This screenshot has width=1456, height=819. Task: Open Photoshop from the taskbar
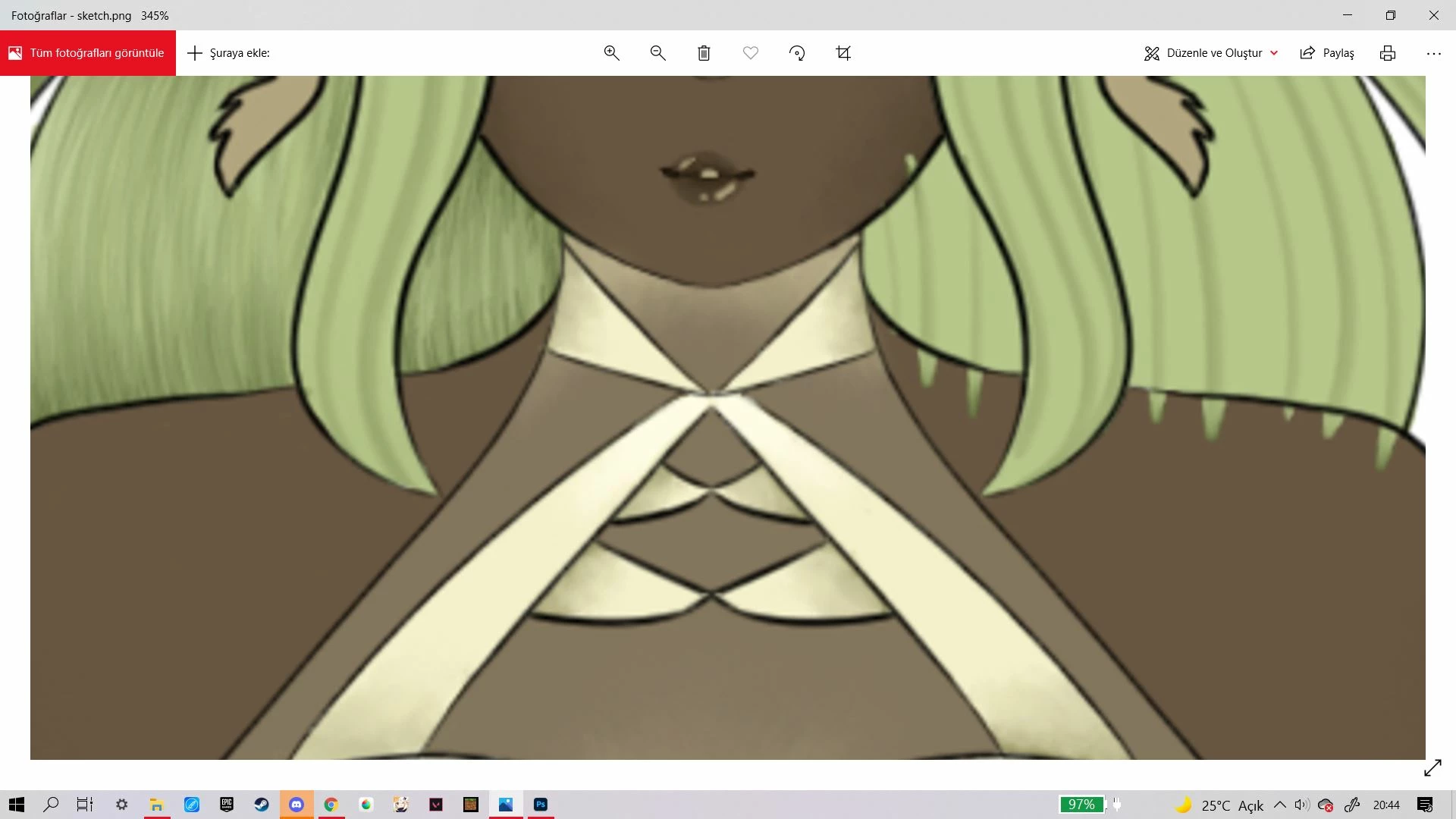541,805
